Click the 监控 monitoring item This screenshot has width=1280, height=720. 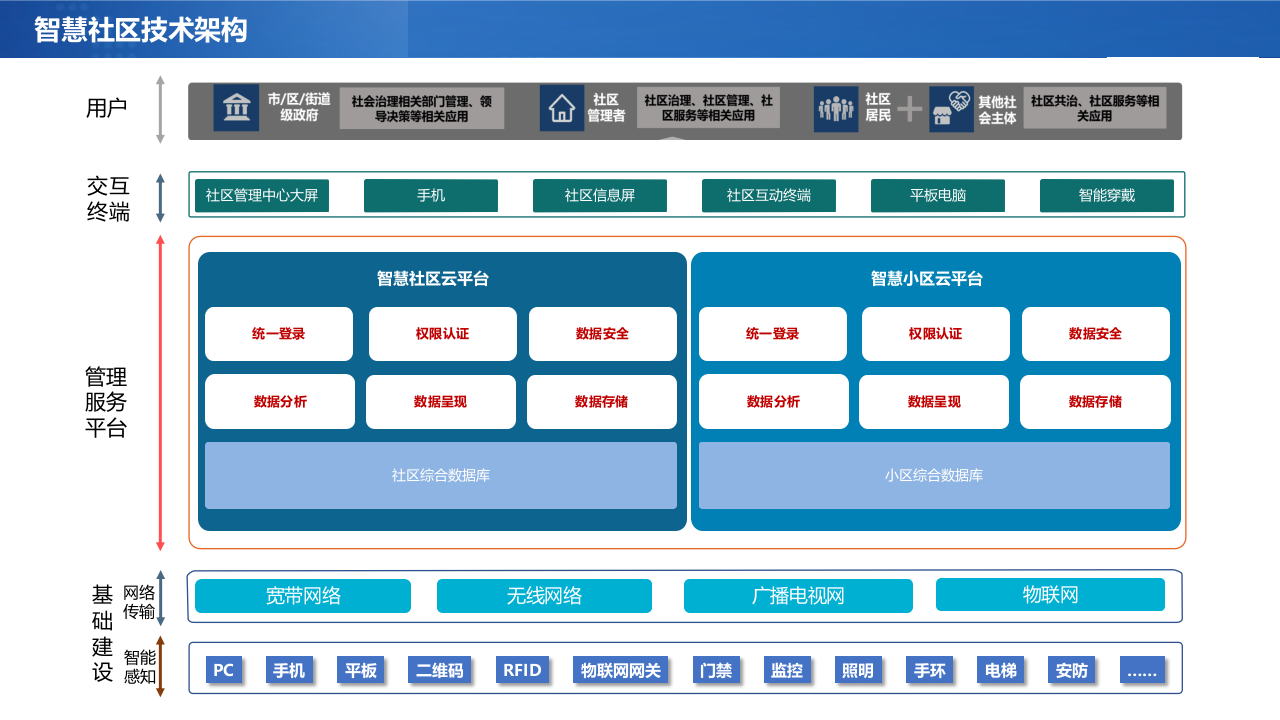pyautogui.click(x=788, y=670)
